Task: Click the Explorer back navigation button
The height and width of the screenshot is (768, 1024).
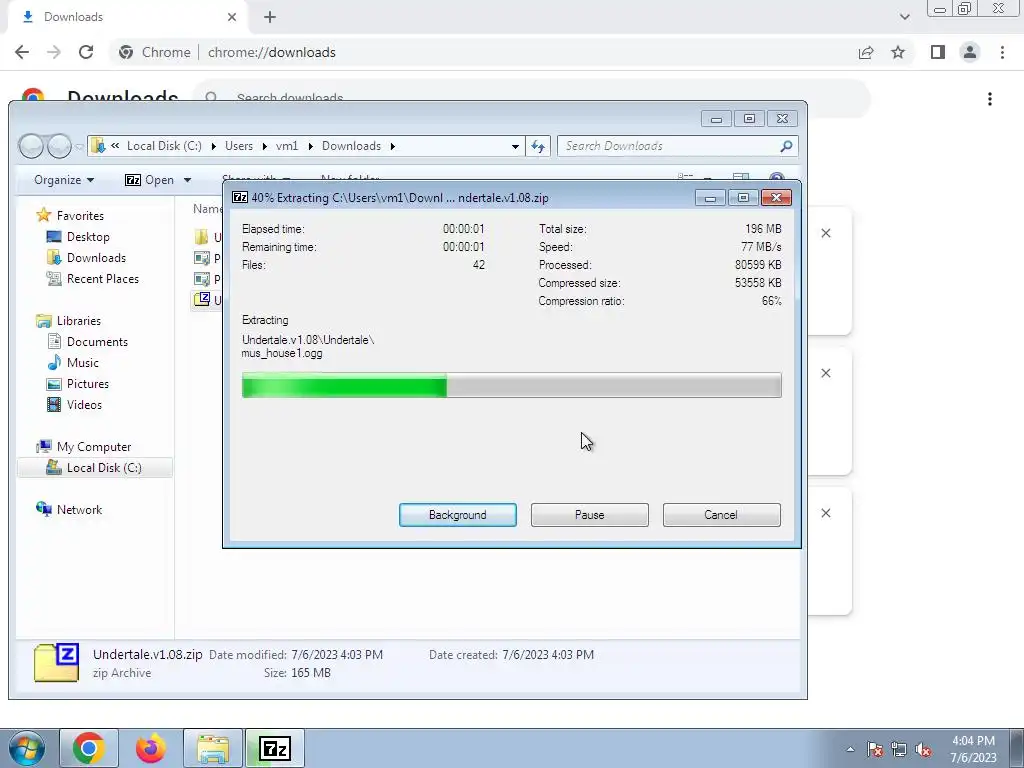Action: pyautogui.click(x=31, y=146)
